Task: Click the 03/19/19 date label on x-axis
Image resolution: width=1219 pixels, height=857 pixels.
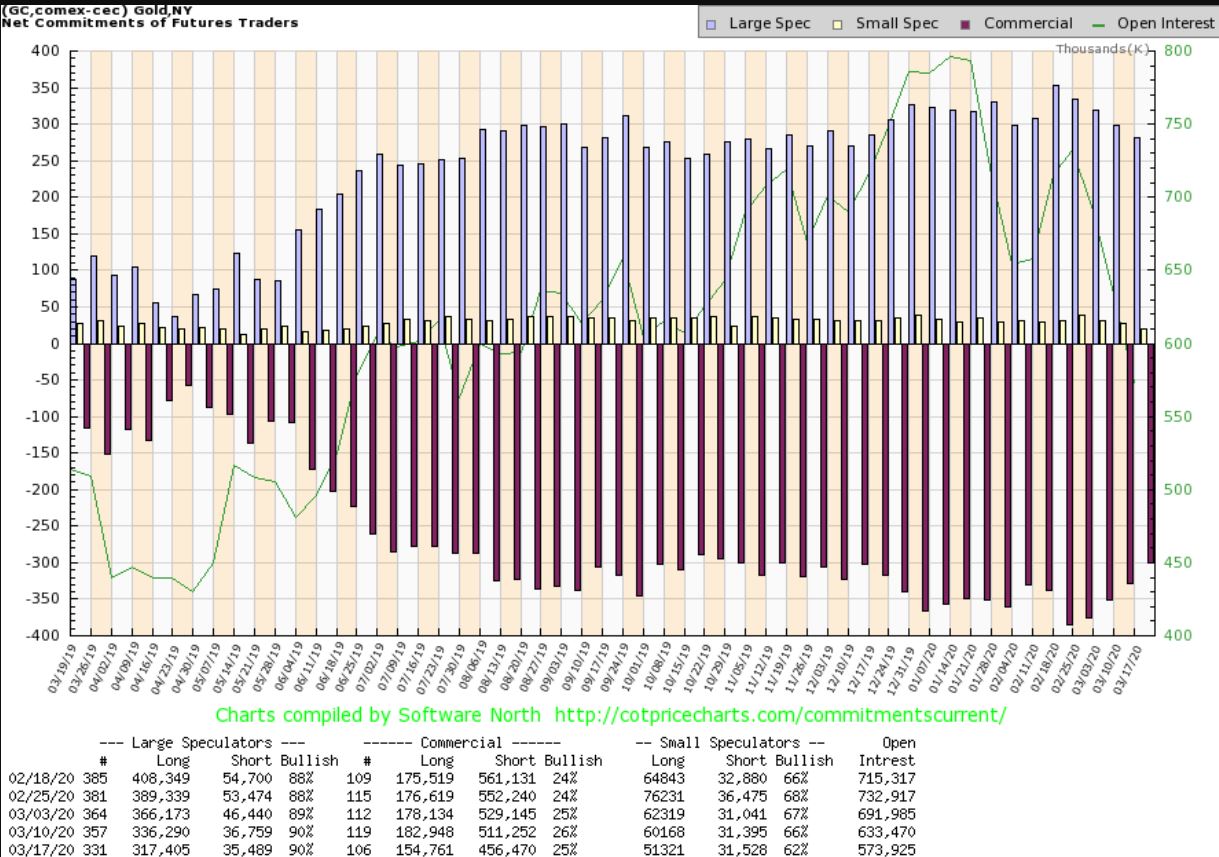Action: tap(67, 670)
